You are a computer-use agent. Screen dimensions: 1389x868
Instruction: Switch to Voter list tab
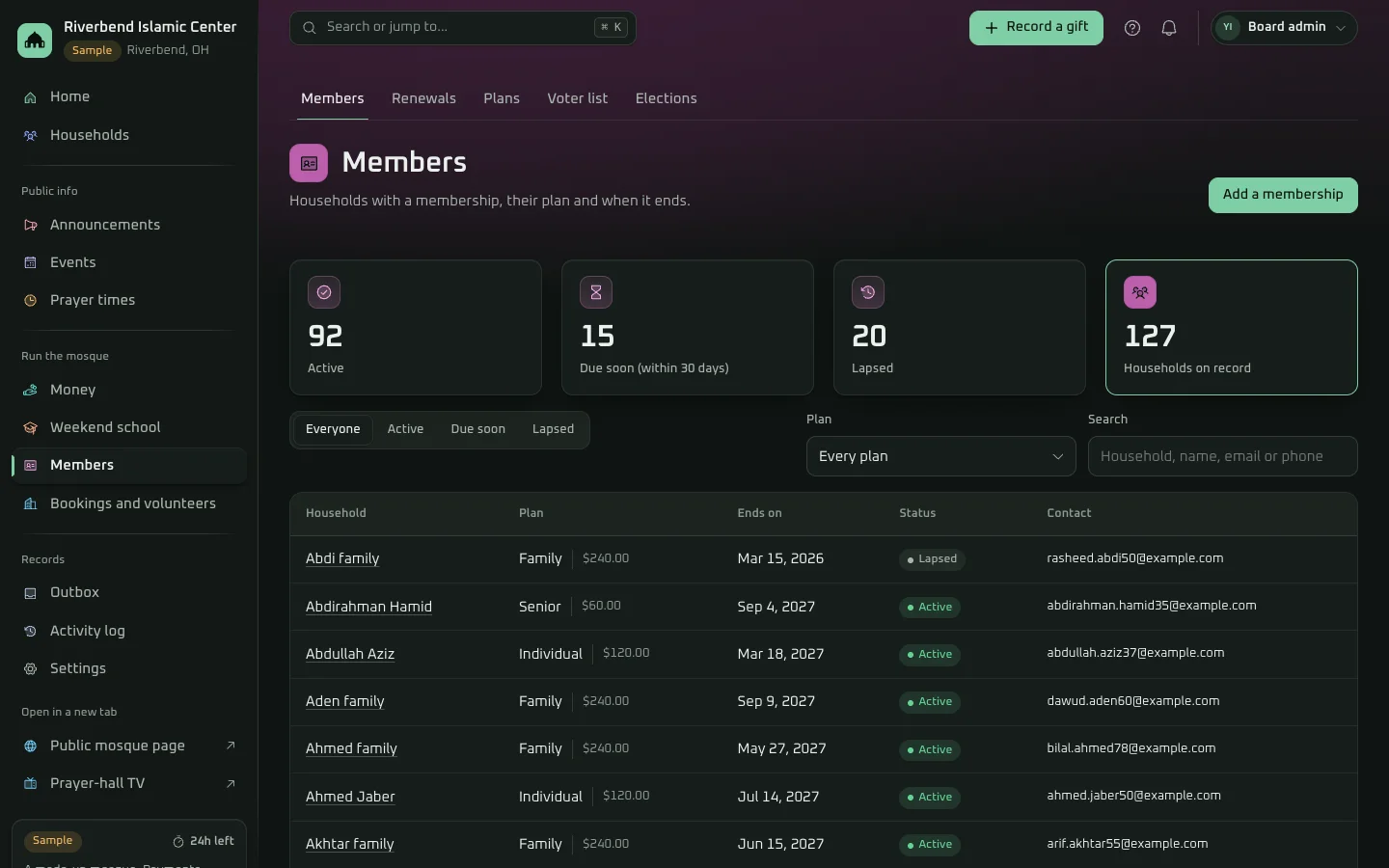[578, 98]
